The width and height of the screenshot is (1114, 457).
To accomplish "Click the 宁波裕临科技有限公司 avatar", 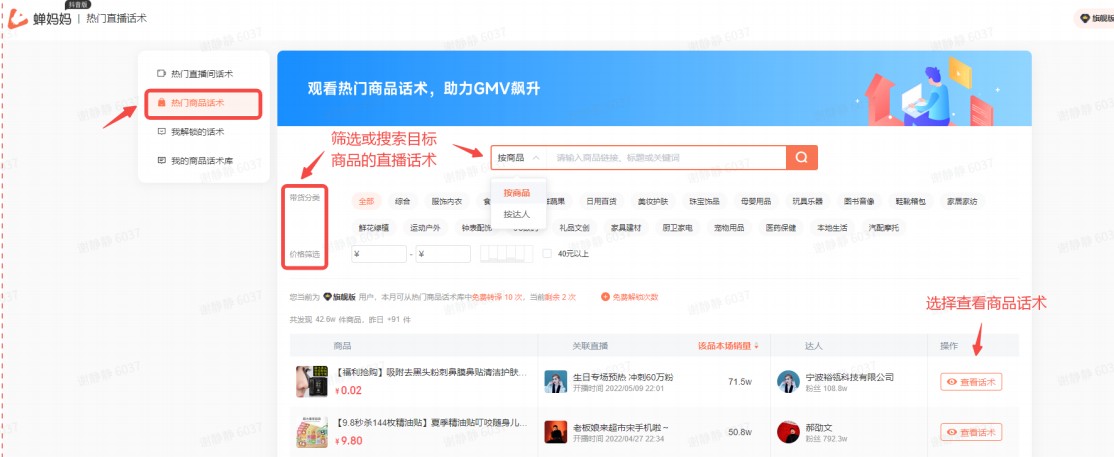I will [789, 382].
